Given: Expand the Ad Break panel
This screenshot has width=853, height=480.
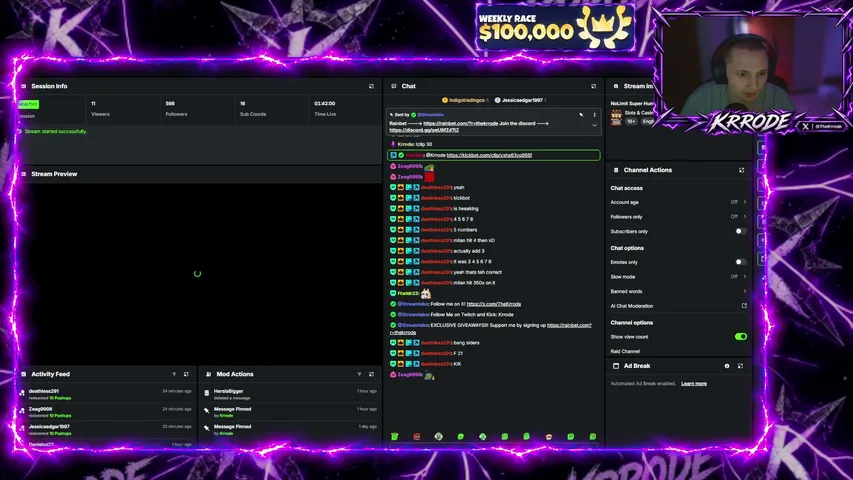Looking at the screenshot, I should coord(740,366).
